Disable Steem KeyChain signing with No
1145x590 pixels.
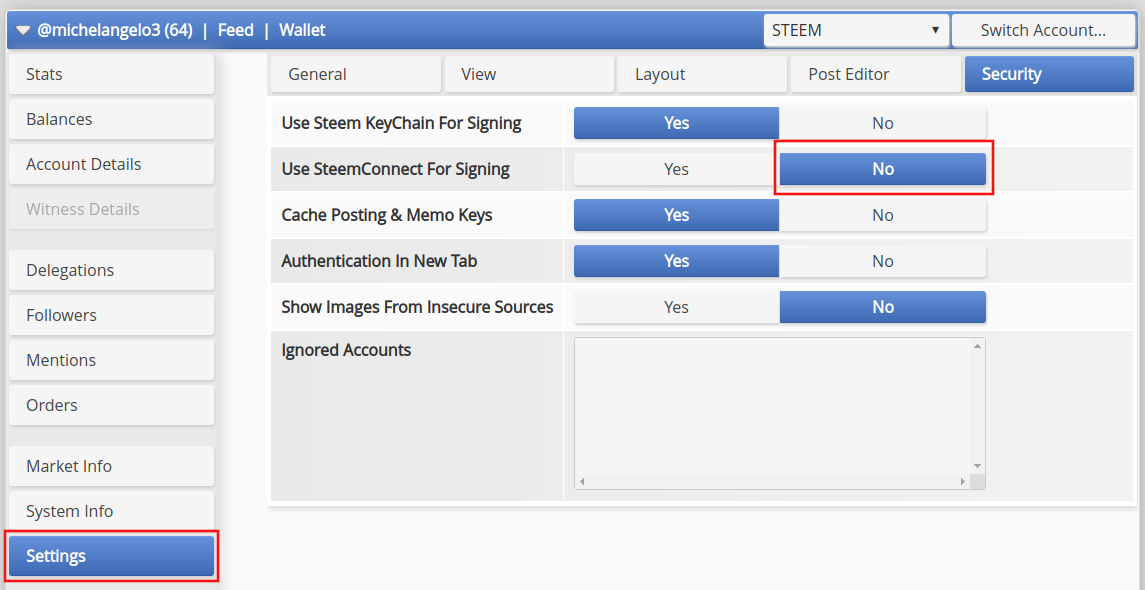882,123
